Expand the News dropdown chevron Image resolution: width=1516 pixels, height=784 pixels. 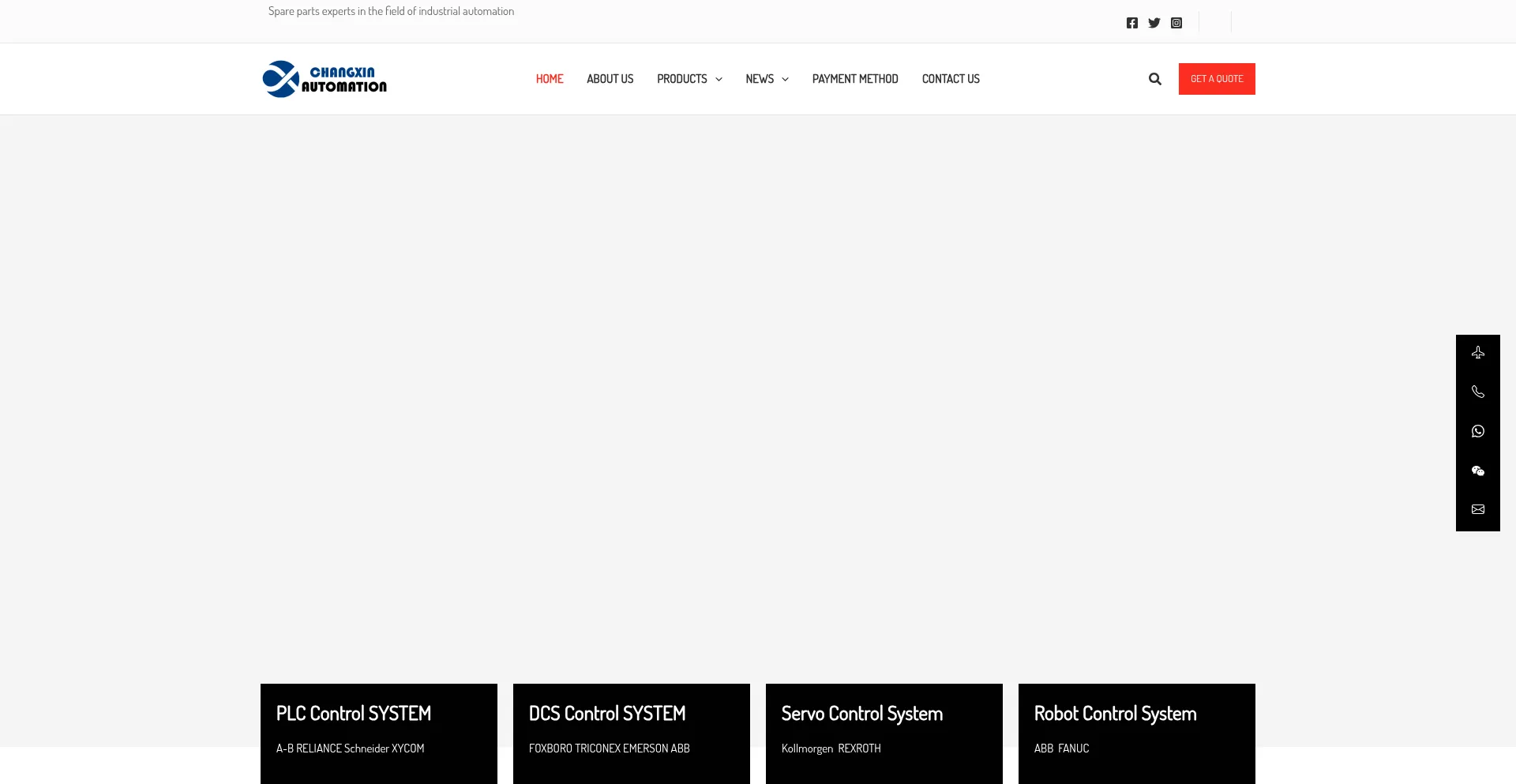point(785,80)
